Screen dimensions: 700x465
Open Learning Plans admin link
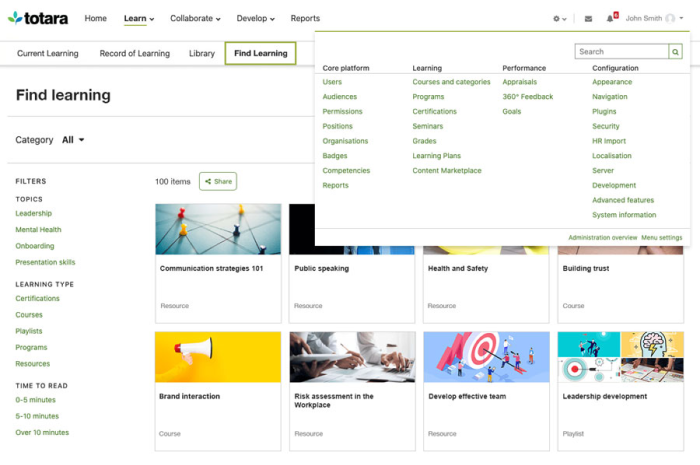[437, 155]
